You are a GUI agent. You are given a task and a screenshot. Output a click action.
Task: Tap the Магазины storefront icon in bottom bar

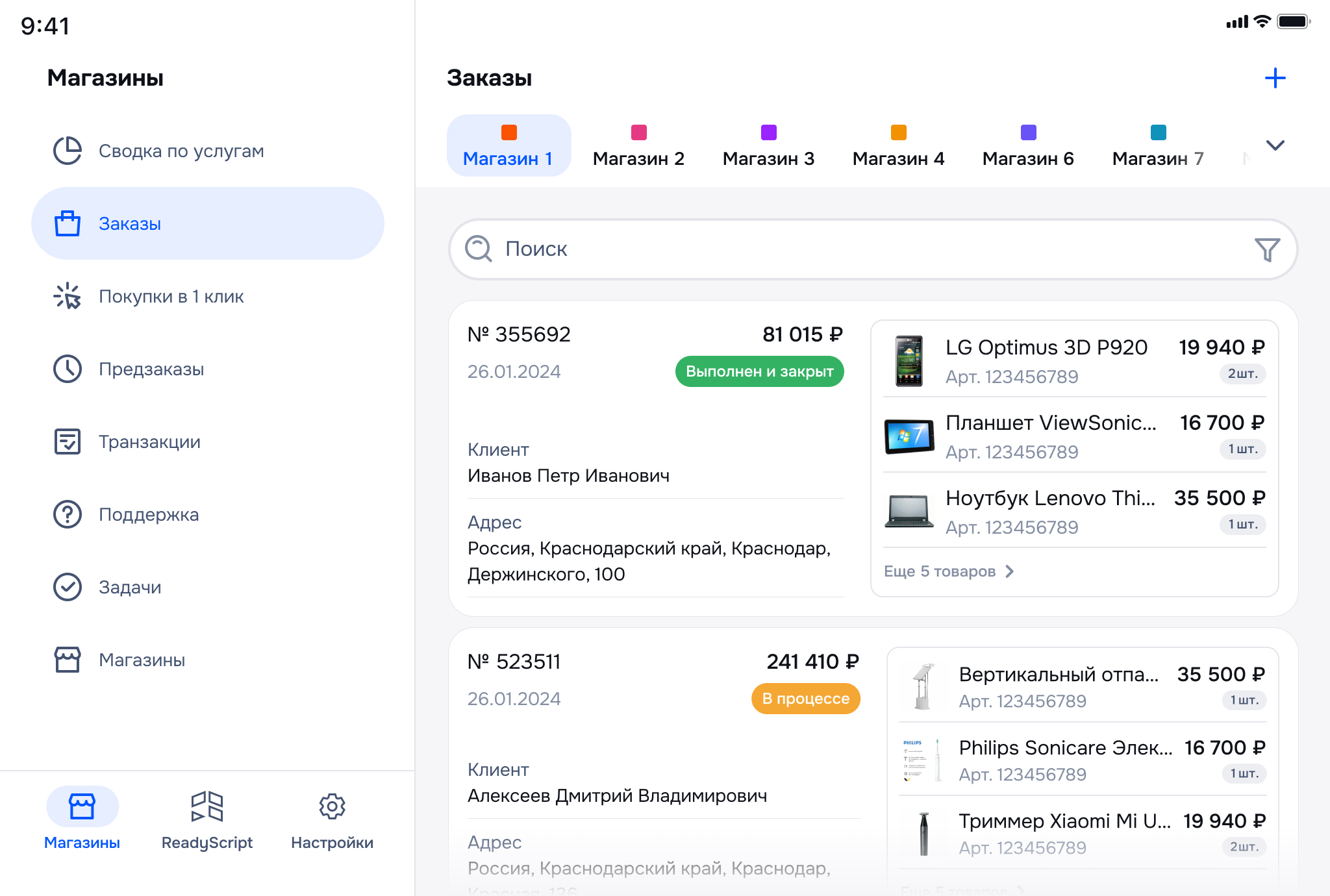coord(82,806)
